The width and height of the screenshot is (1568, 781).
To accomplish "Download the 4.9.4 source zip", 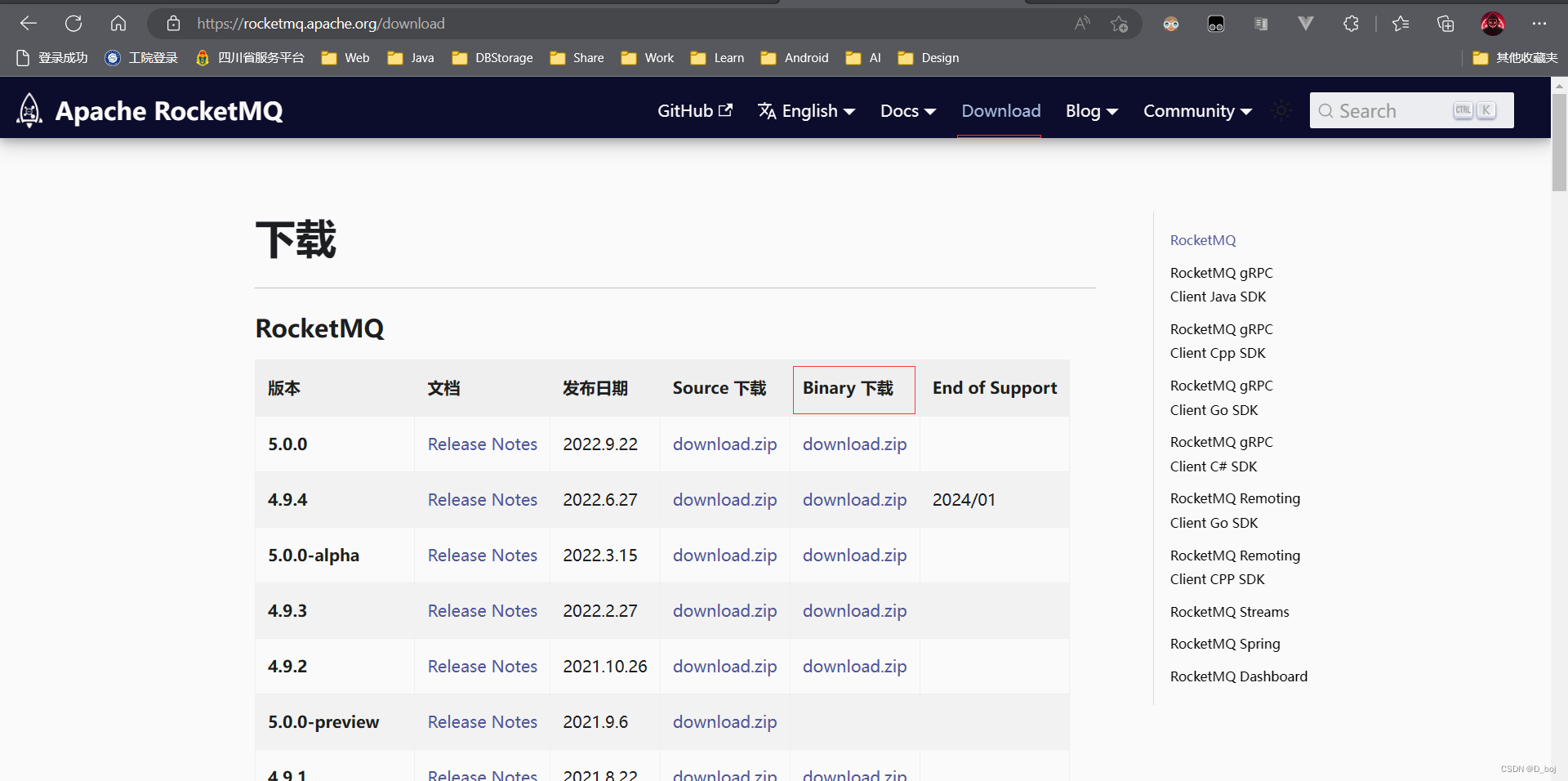I will pyautogui.click(x=724, y=500).
